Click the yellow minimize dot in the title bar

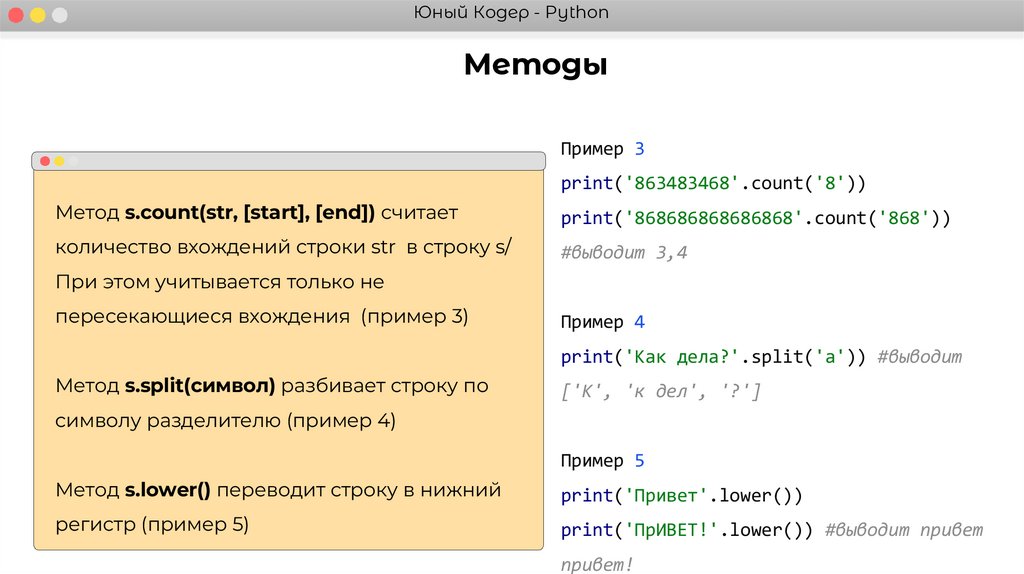point(38,15)
